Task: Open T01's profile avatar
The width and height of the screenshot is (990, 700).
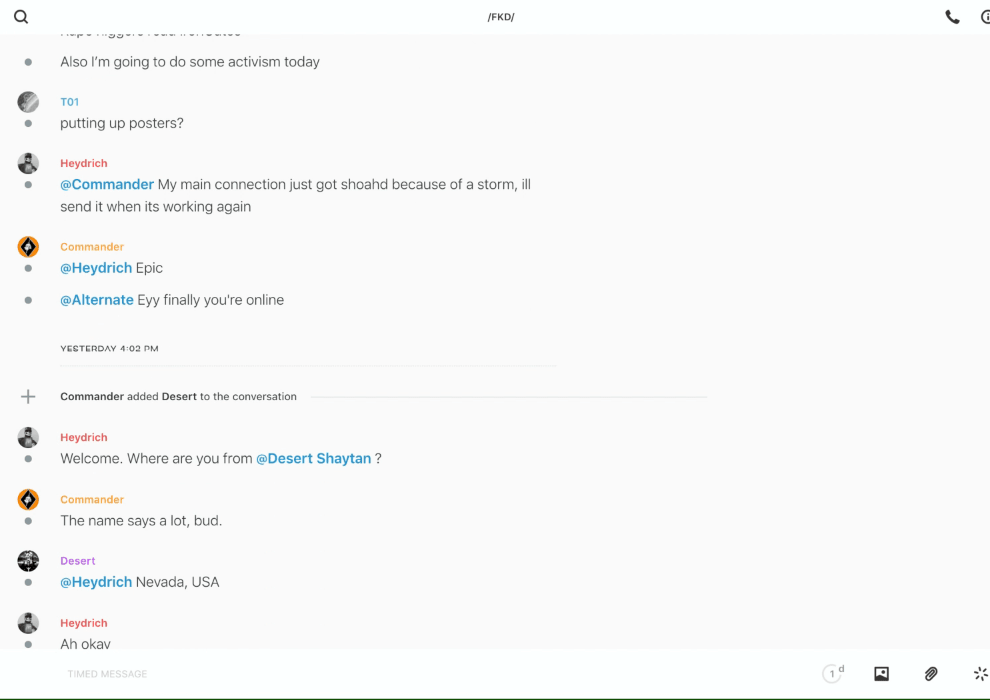Action: pyautogui.click(x=28, y=102)
